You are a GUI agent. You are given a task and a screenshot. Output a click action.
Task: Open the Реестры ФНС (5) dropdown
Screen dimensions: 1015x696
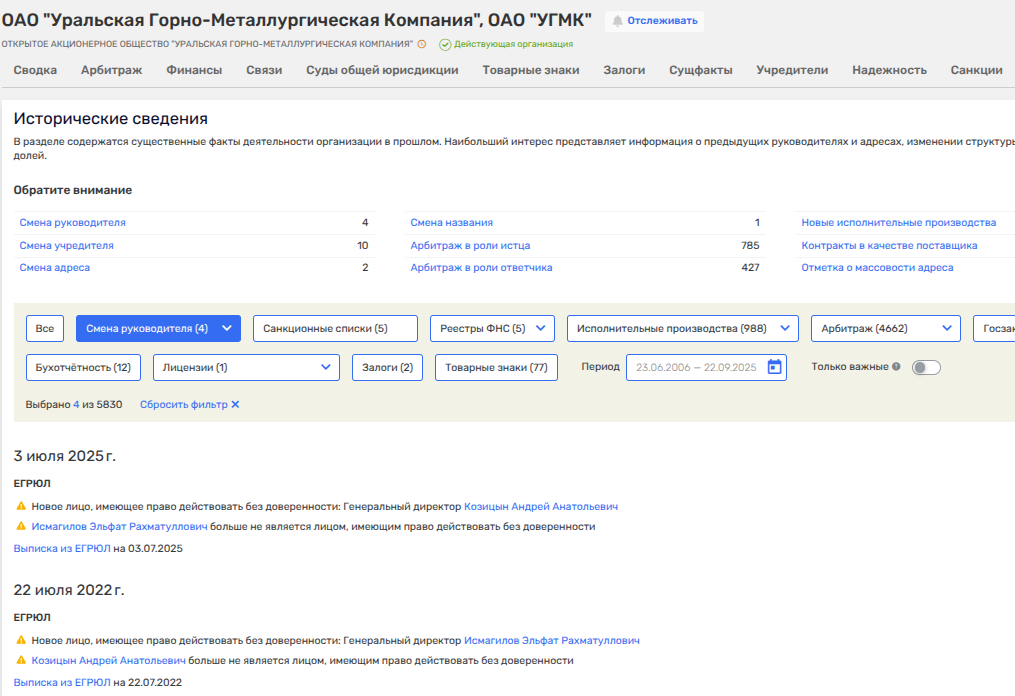[492, 328]
